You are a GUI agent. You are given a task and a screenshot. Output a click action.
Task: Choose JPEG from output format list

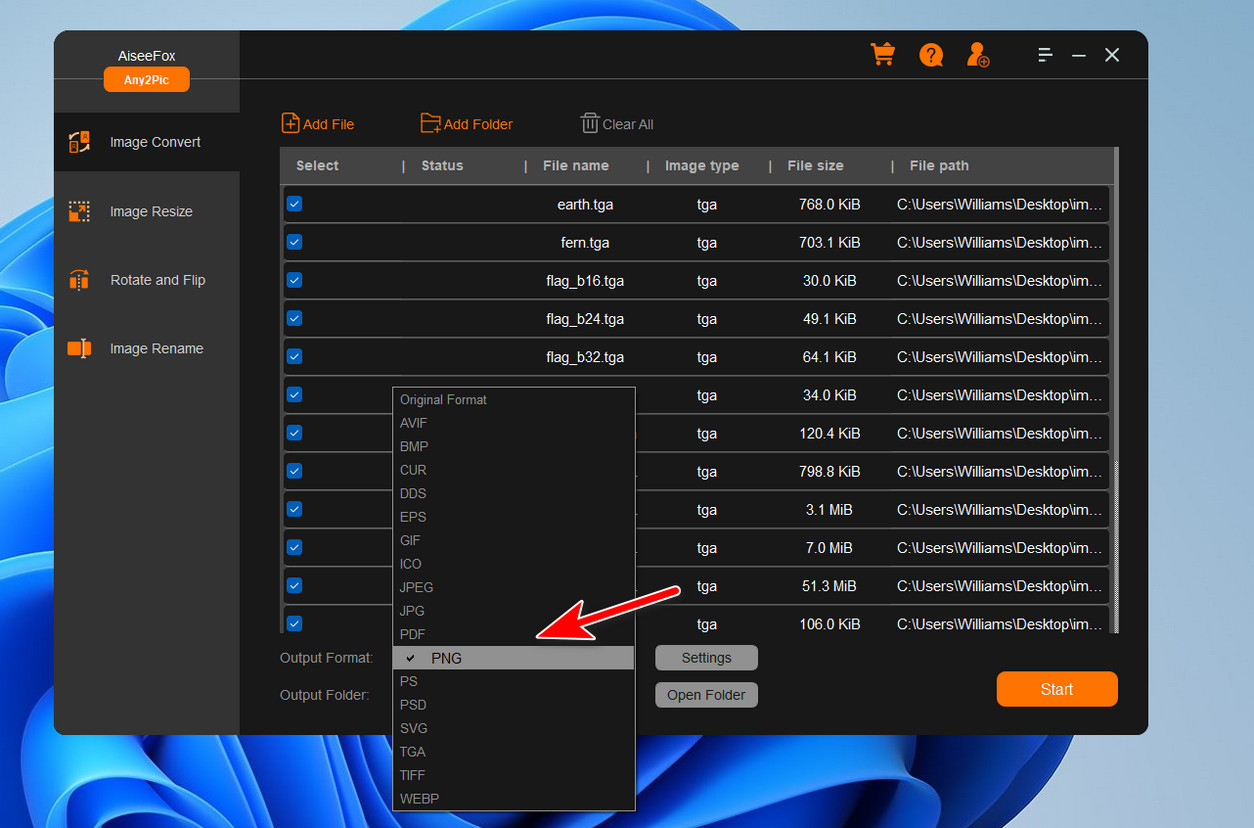click(x=514, y=587)
